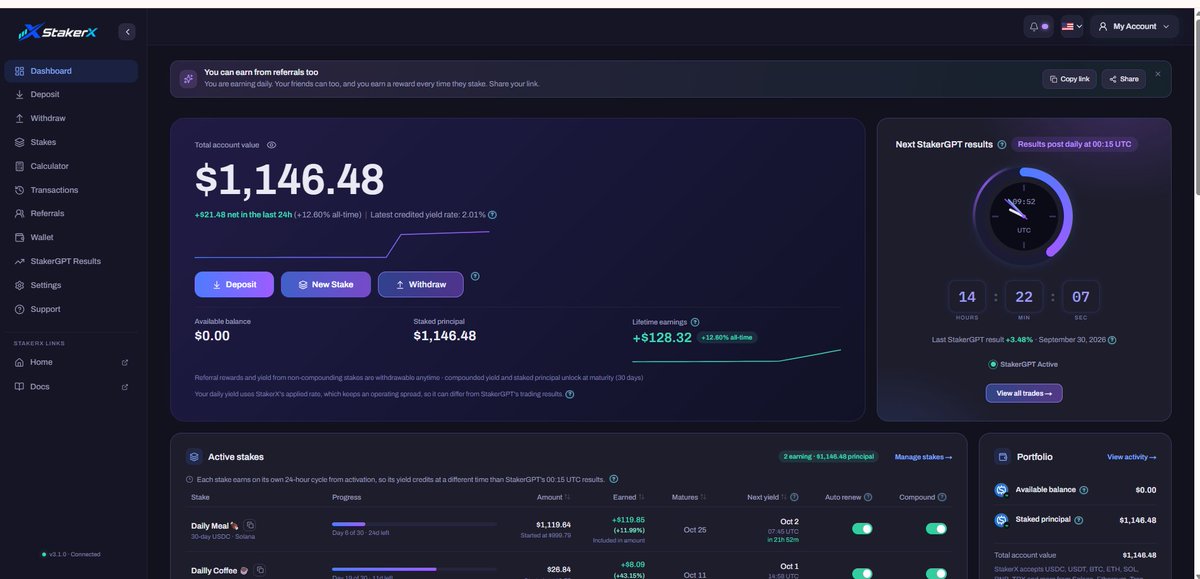
Task: Click the info icon after September 30, 2026
Action: tap(1112, 340)
